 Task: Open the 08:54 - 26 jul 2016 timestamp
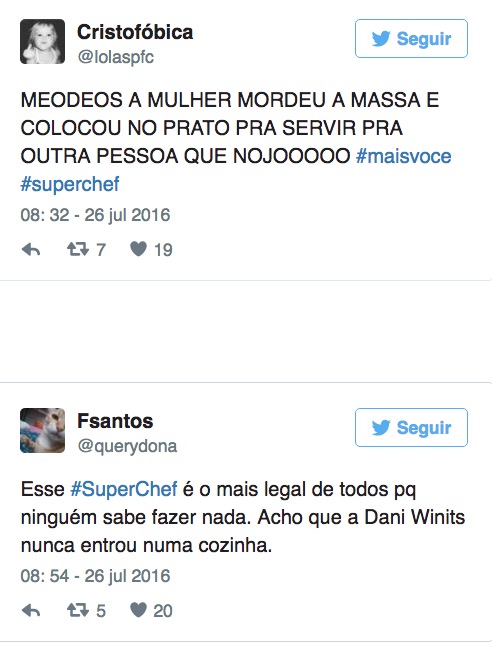[x=95, y=576]
